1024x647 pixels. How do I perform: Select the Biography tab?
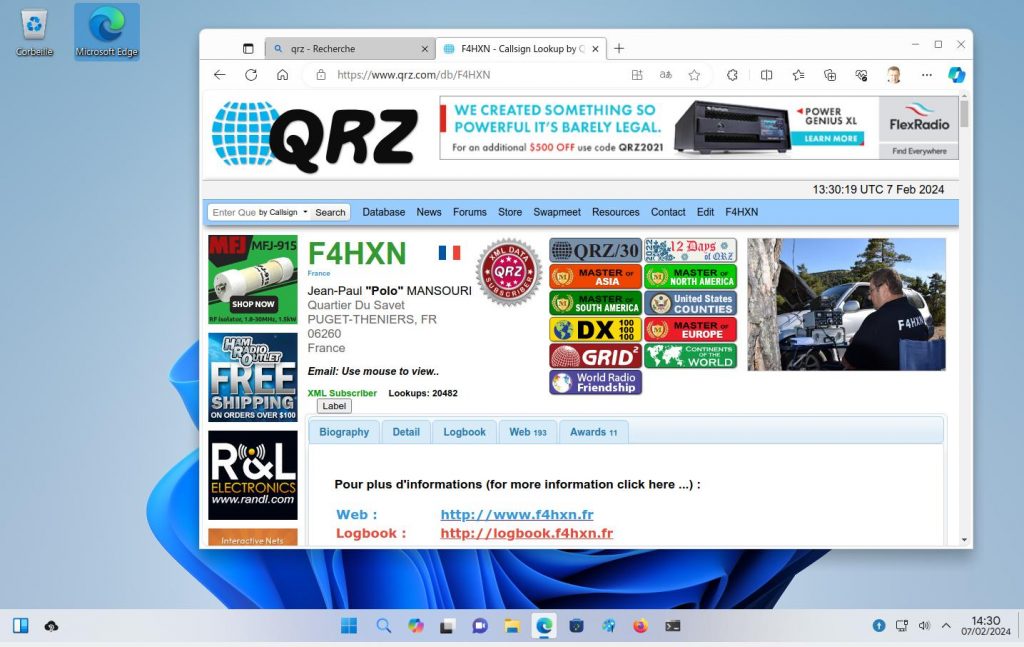(x=344, y=432)
